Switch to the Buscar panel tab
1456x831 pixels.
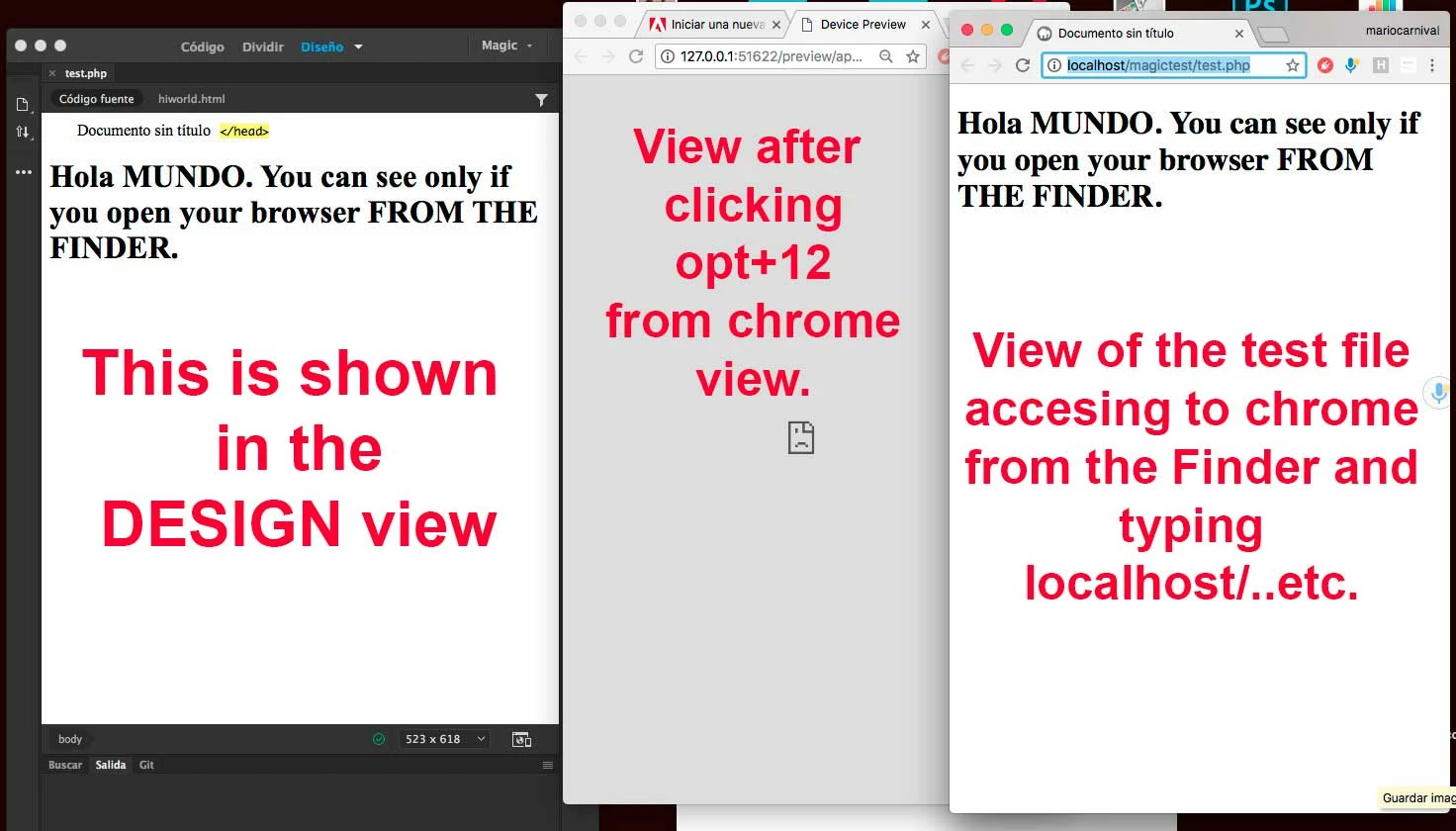pyautogui.click(x=65, y=765)
